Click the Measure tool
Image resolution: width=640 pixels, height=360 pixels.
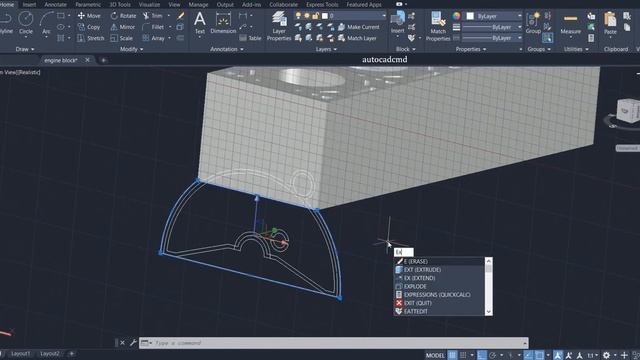click(570, 24)
